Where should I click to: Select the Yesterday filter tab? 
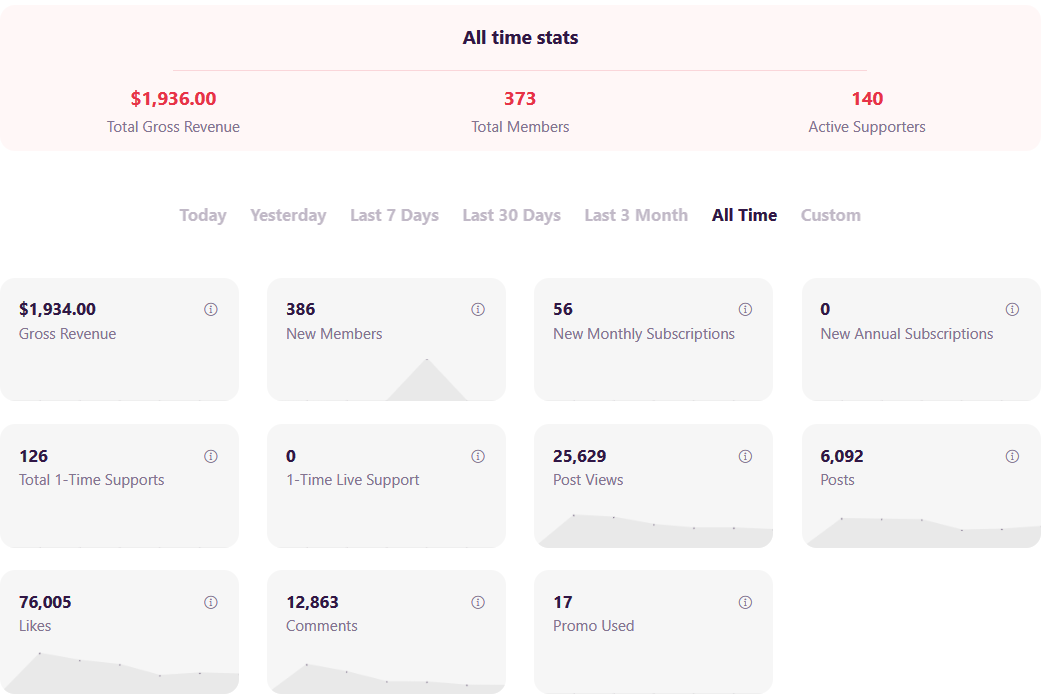[x=288, y=215]
